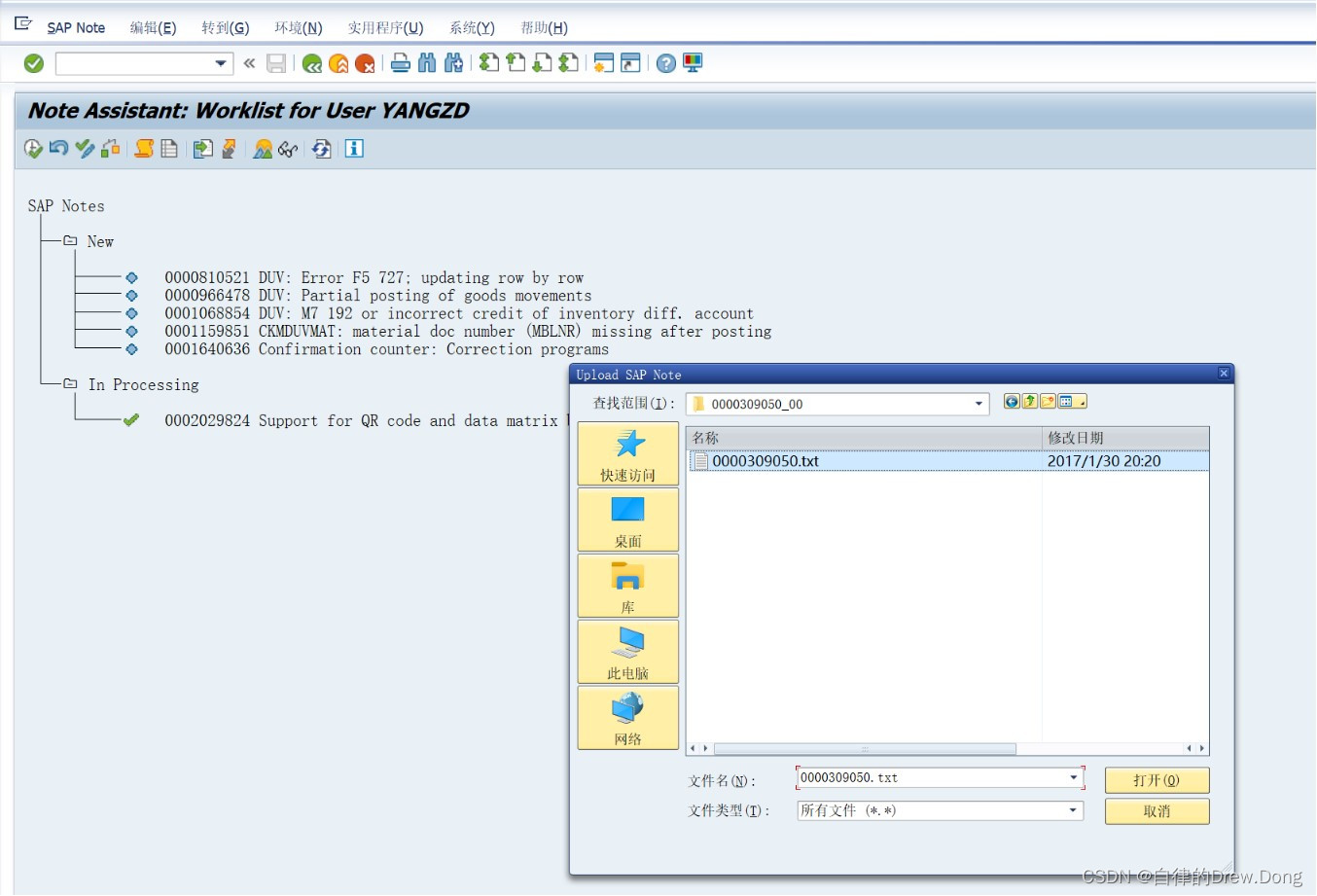Click the go-back icon in upload dialog
This screenshot has height=896, width=1317.
pos(1012,402)
